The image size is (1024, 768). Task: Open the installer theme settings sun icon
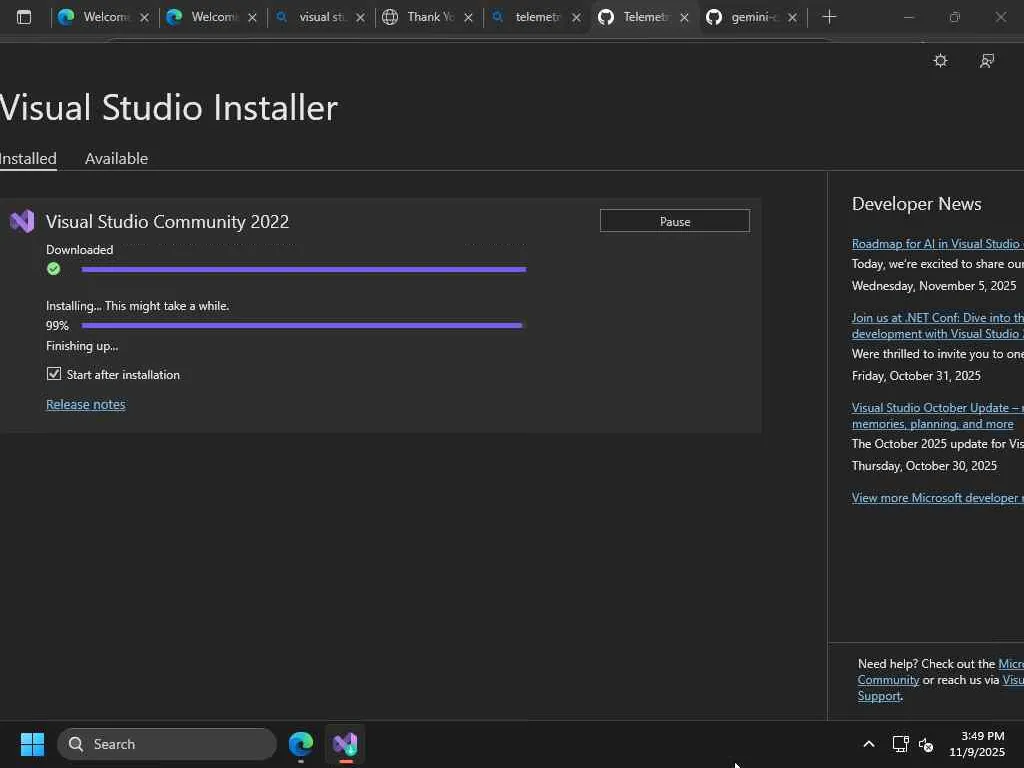pyautogui.click(x=940, y=61)
